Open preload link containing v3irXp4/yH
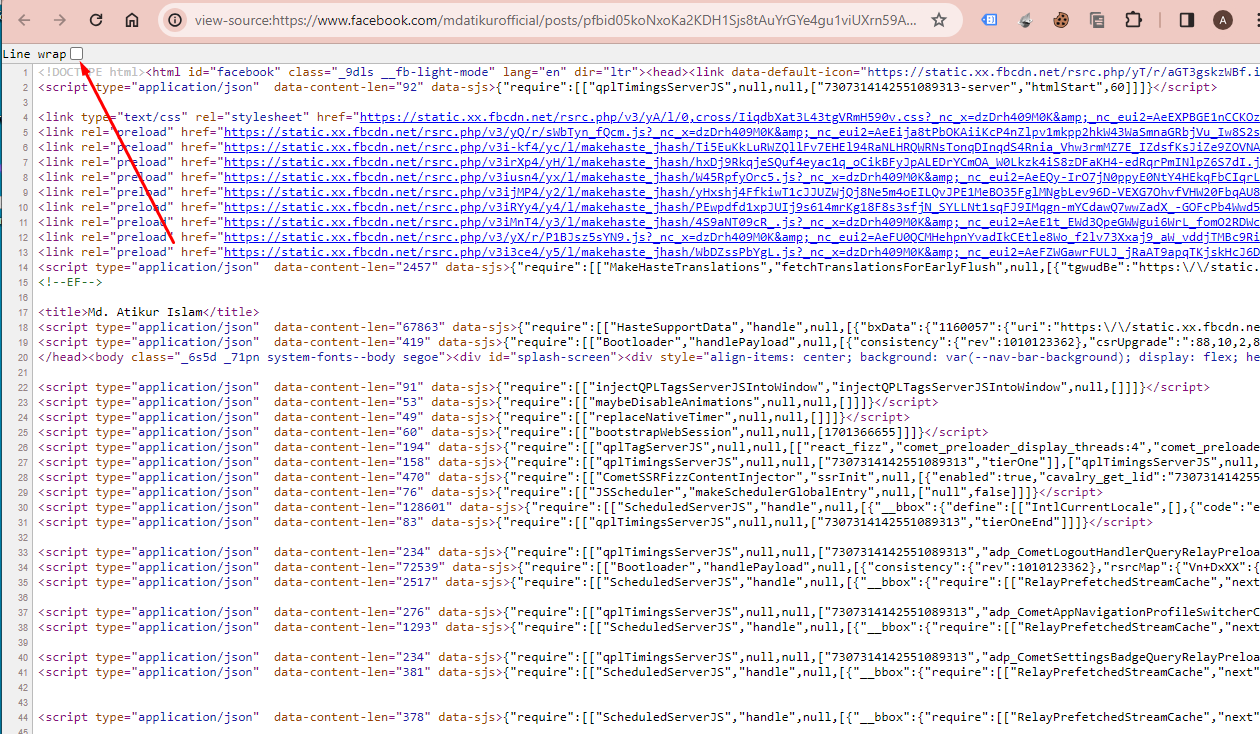 point(741,162)
